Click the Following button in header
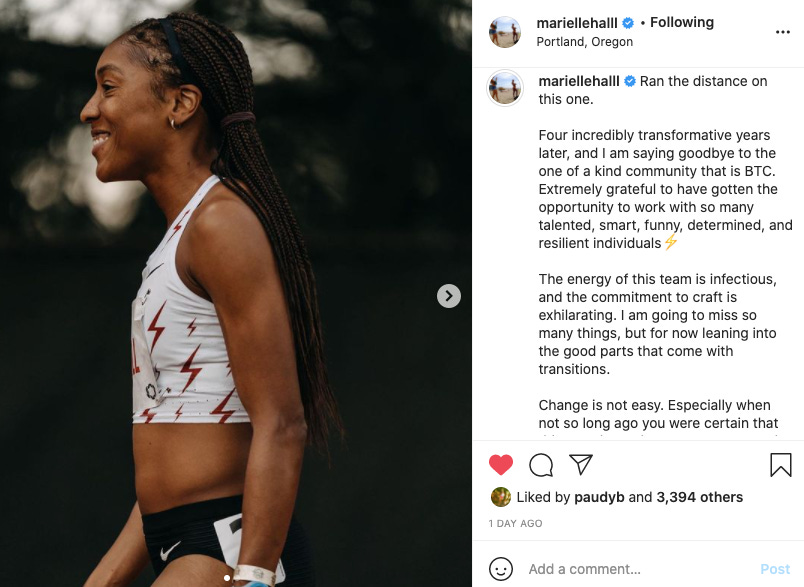The width and height of the screenshot is (804, 587). 681,23
